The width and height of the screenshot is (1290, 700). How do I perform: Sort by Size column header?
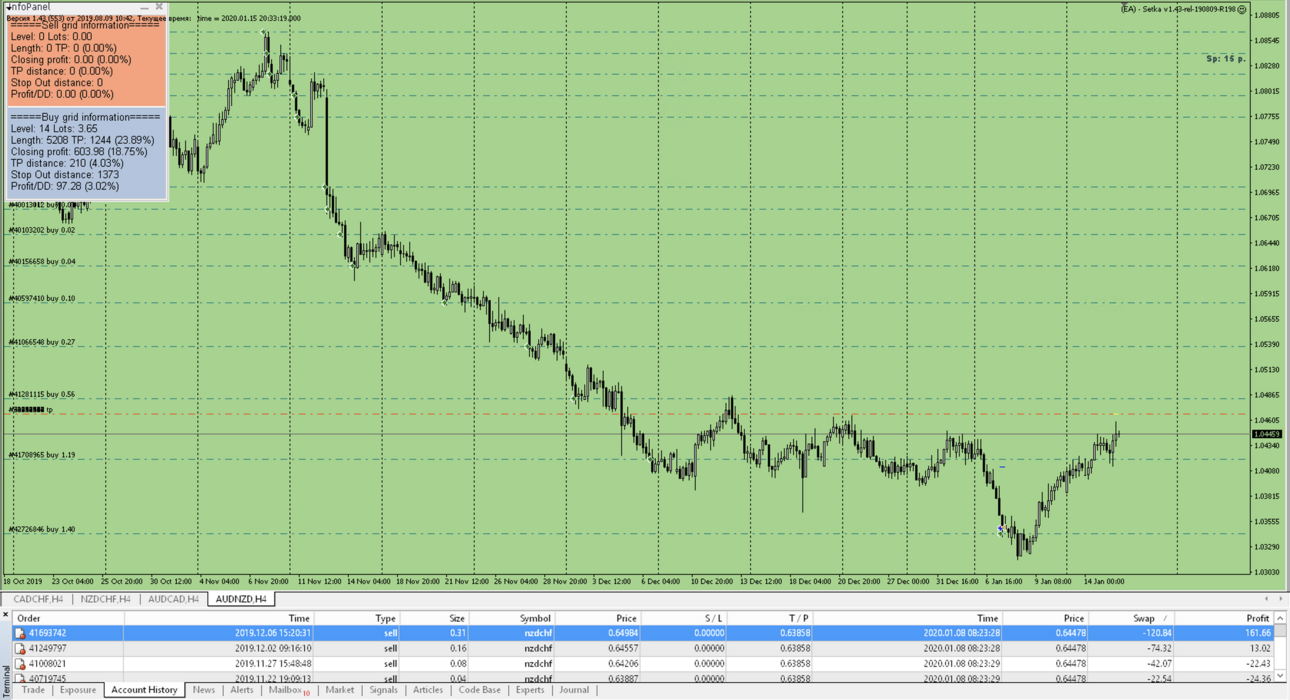(435, 618)
